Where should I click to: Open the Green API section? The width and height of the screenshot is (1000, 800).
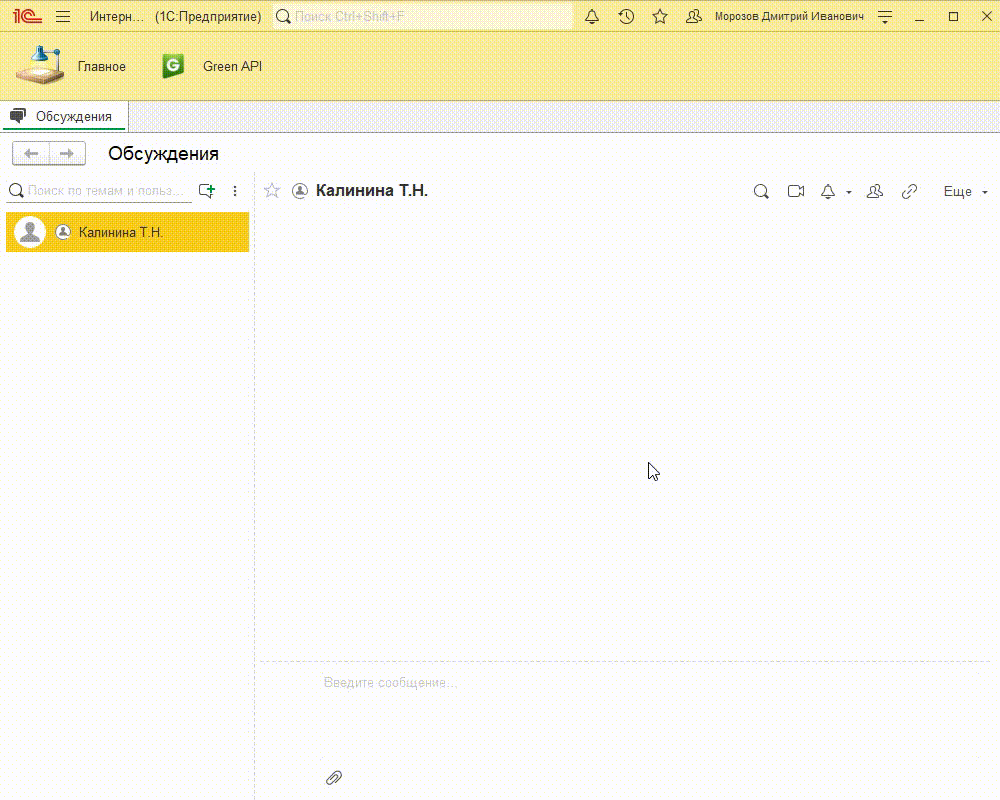[214, 66]
